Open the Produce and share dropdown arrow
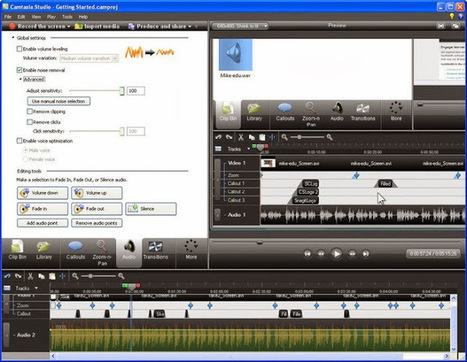Viewport: 467px width, 362px height. pyautogui.click(x=190, y=26)
